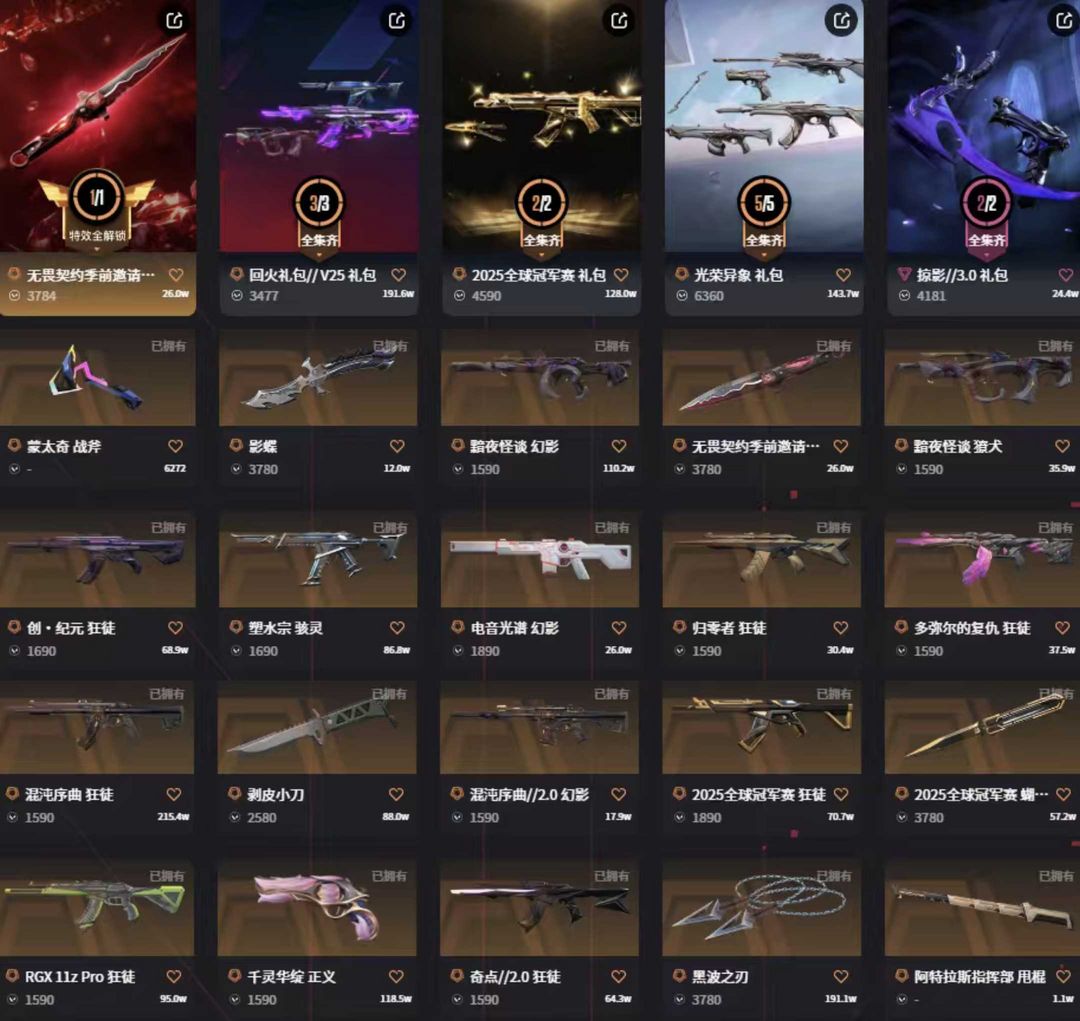Viewport: 1080px width, 1021px height.
Task: Expand arrow under 5/5 全集齐 badge
Action: point(764,256)
